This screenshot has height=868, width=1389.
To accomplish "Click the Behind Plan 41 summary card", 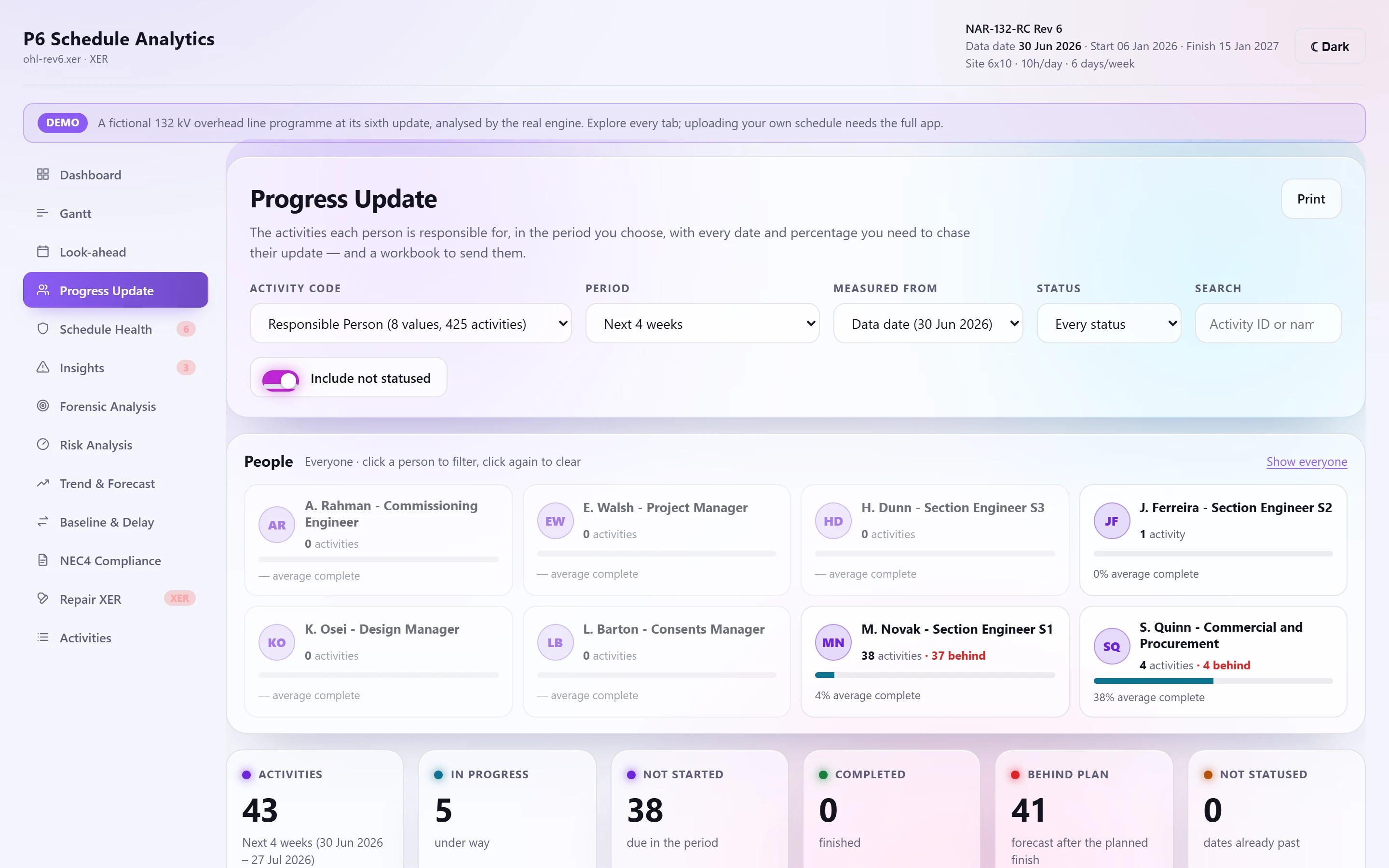I will [x=1084, y=810].
